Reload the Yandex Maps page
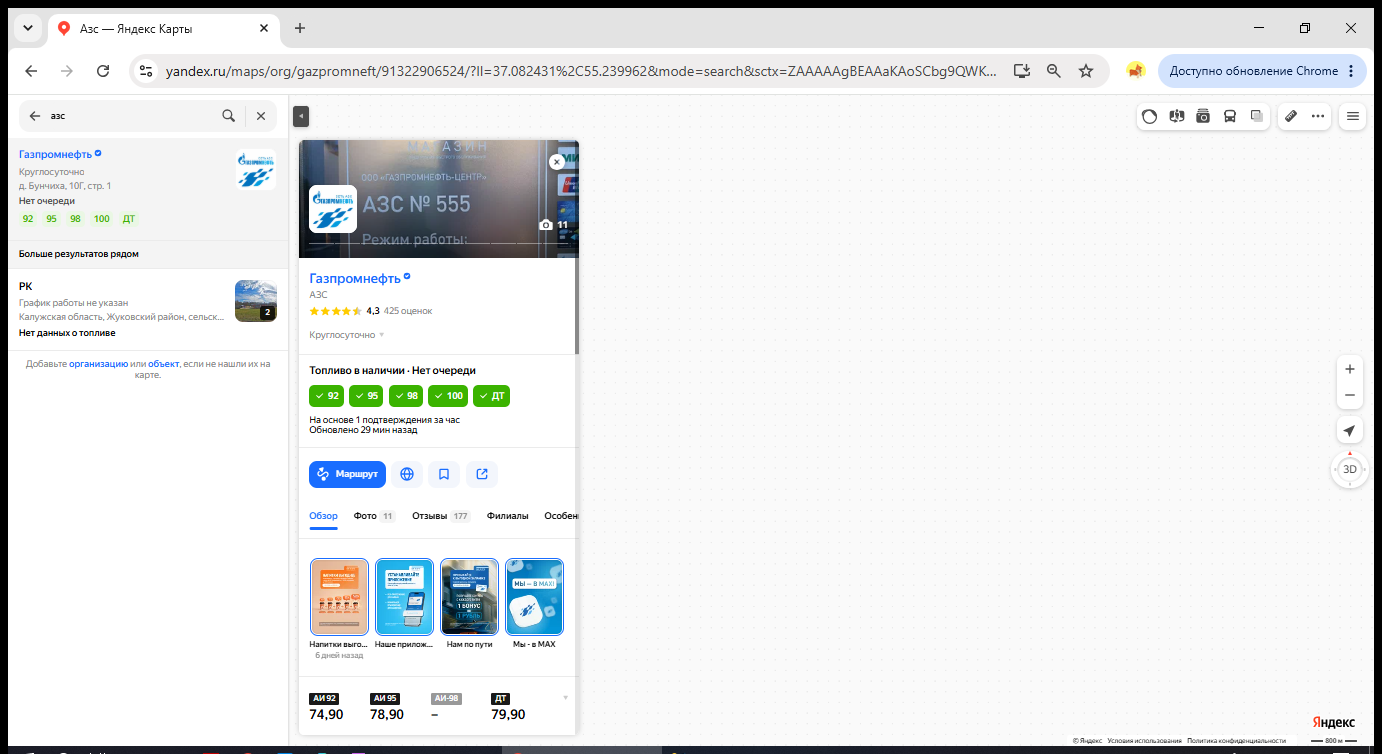 point(103,71)
